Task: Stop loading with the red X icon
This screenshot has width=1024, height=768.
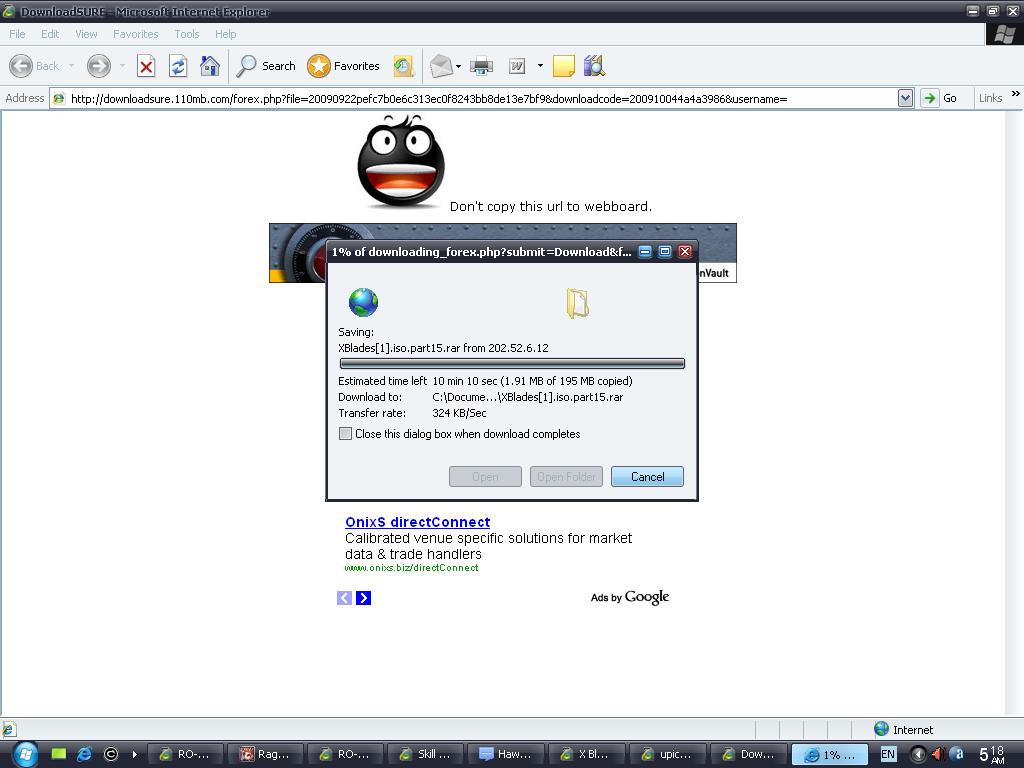Action: coord(146,66)
